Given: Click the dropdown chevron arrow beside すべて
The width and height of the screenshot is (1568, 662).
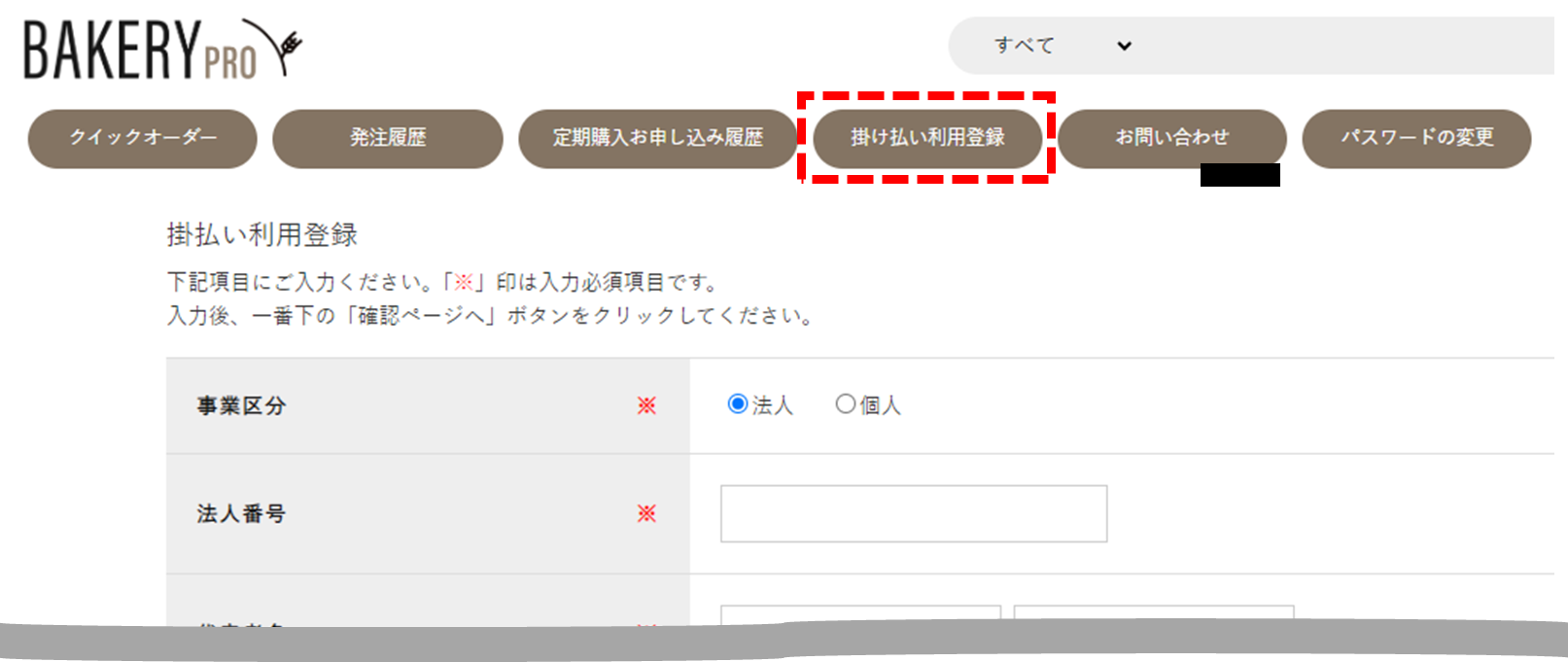Looking at the screenshot, I should pyautogui.click(x=1124, y=46).
